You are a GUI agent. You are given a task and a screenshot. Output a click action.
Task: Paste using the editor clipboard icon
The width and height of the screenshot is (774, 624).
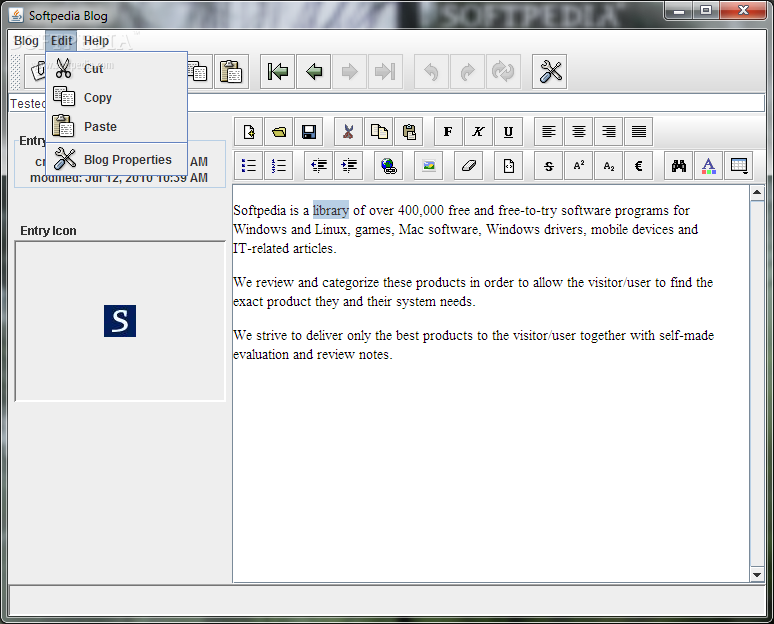click(409, 132)
